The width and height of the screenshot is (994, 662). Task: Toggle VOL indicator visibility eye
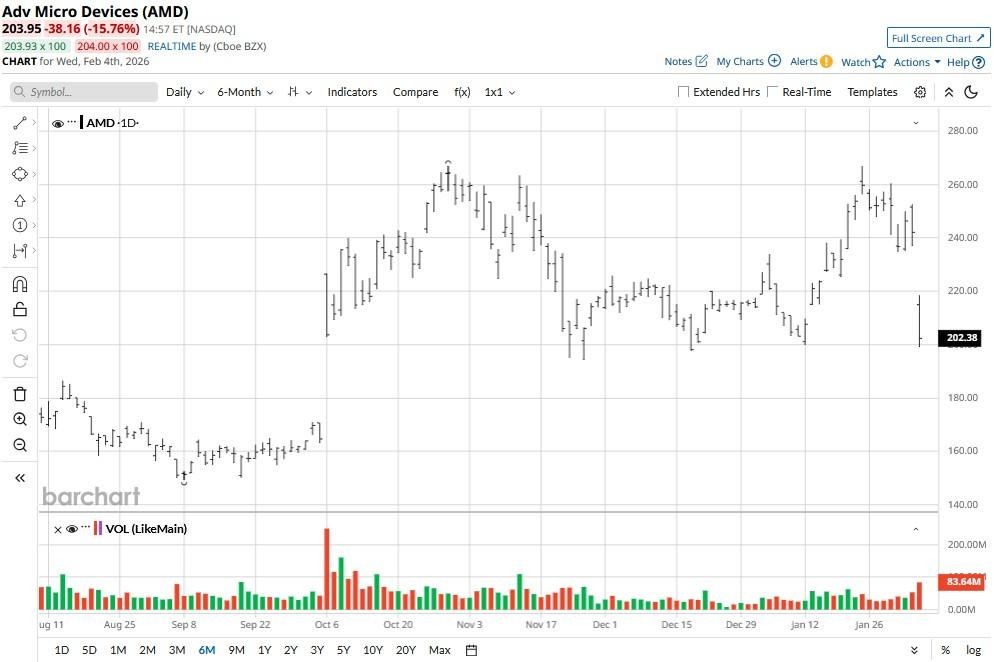(x=72, y=529)
